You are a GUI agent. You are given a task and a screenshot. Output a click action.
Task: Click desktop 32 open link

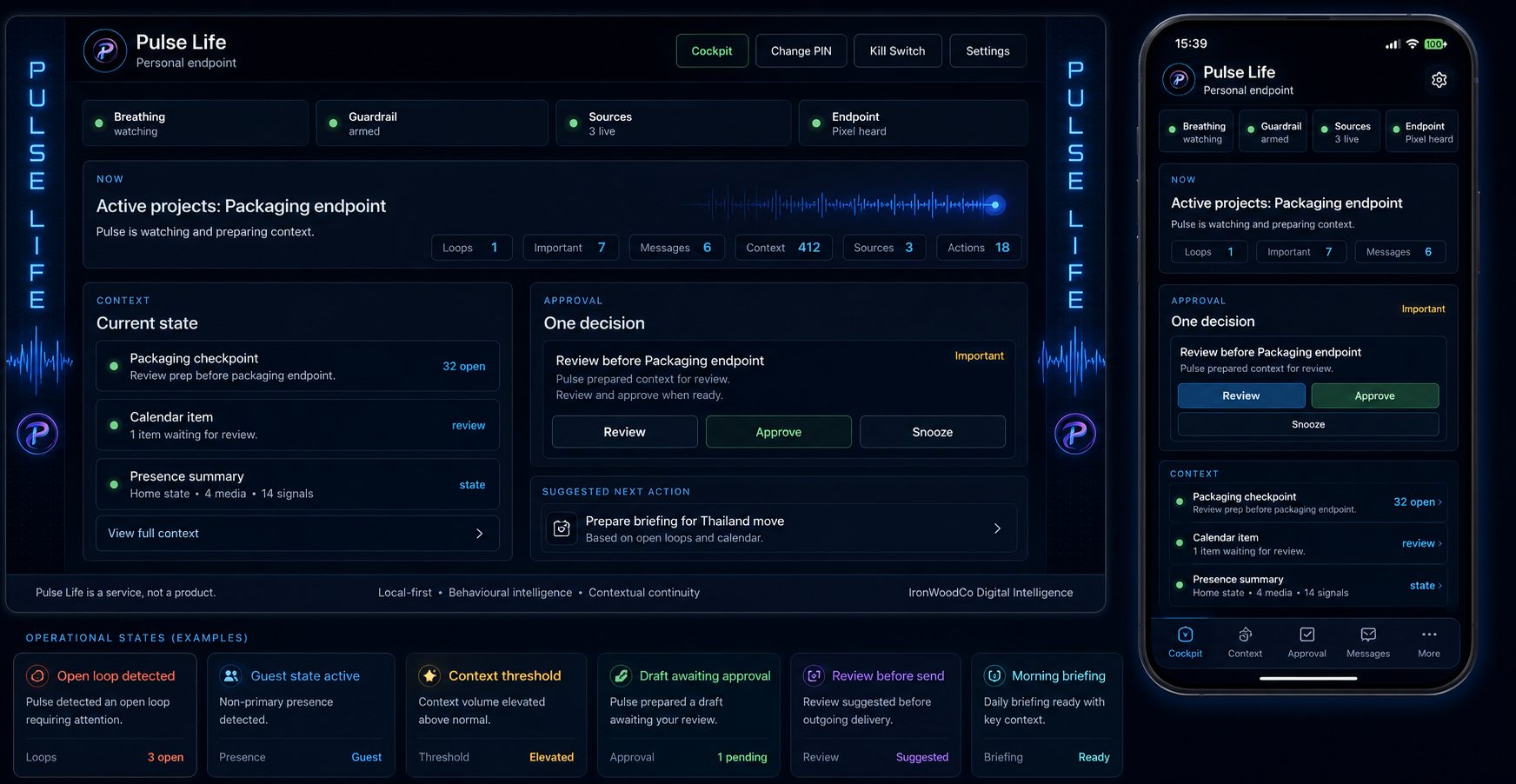click(x=464, y=366)
